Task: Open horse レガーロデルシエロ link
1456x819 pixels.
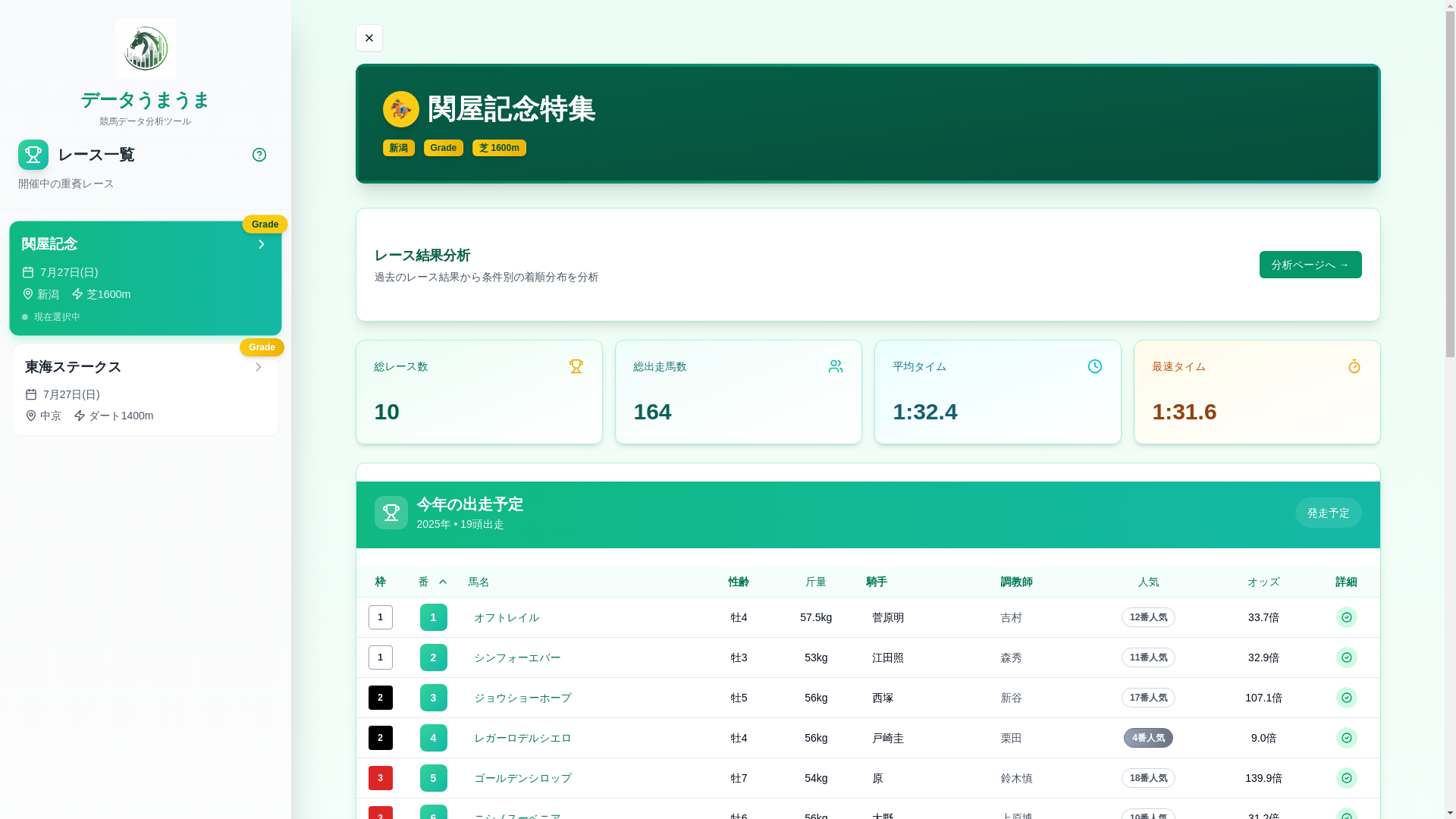Action: click(x=522, y=738)
